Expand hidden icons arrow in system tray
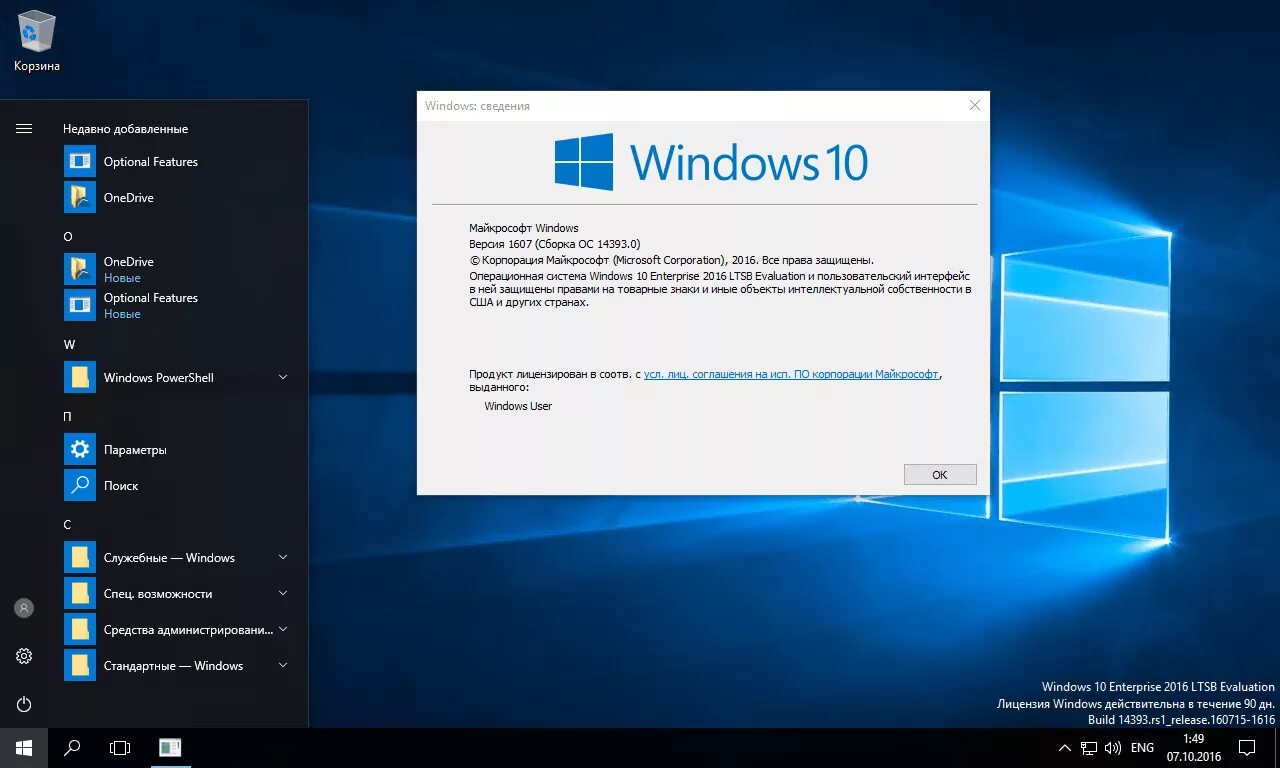This screenshot has height=768, width=1280. 1064,747
